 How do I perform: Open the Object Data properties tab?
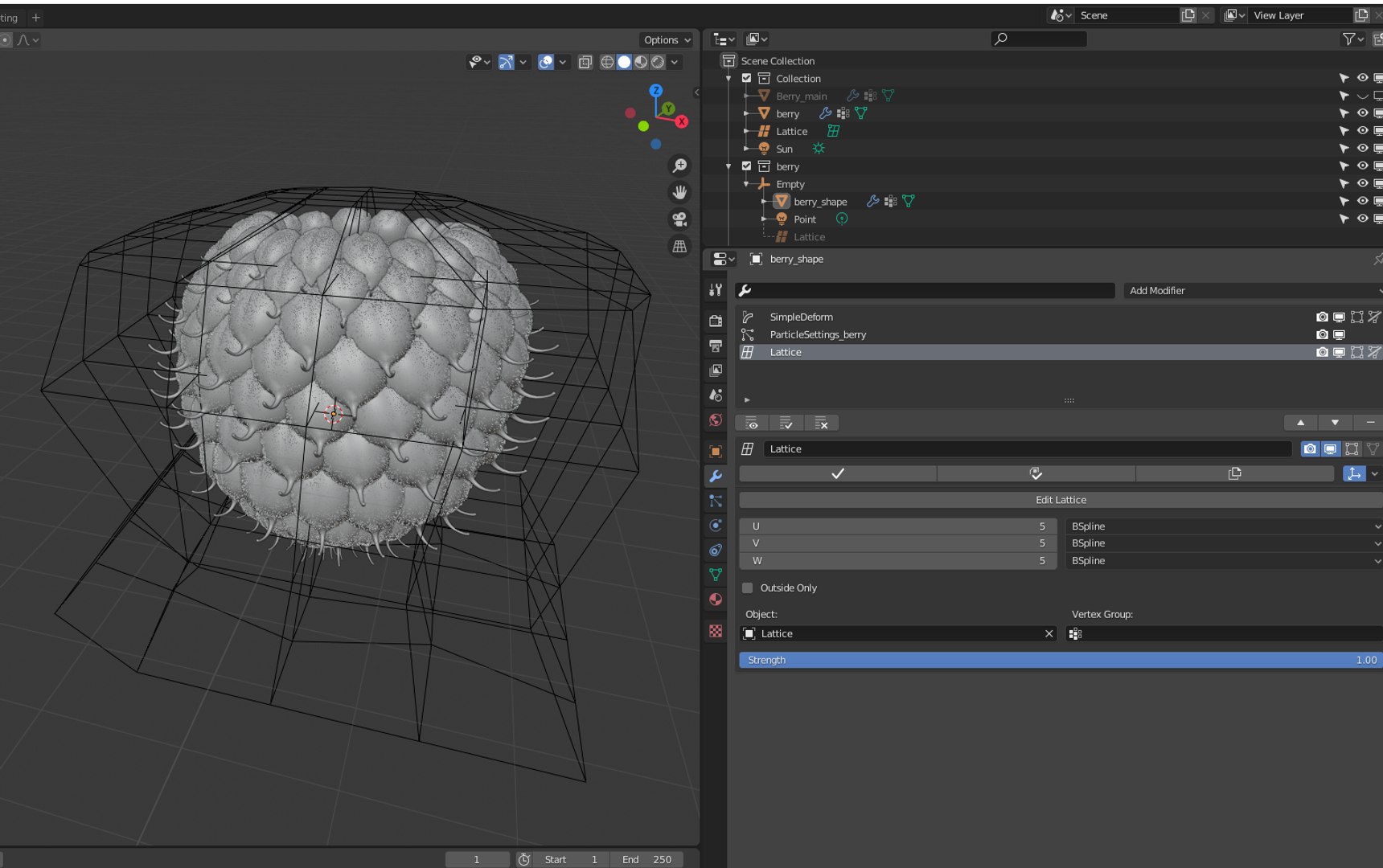716,575
